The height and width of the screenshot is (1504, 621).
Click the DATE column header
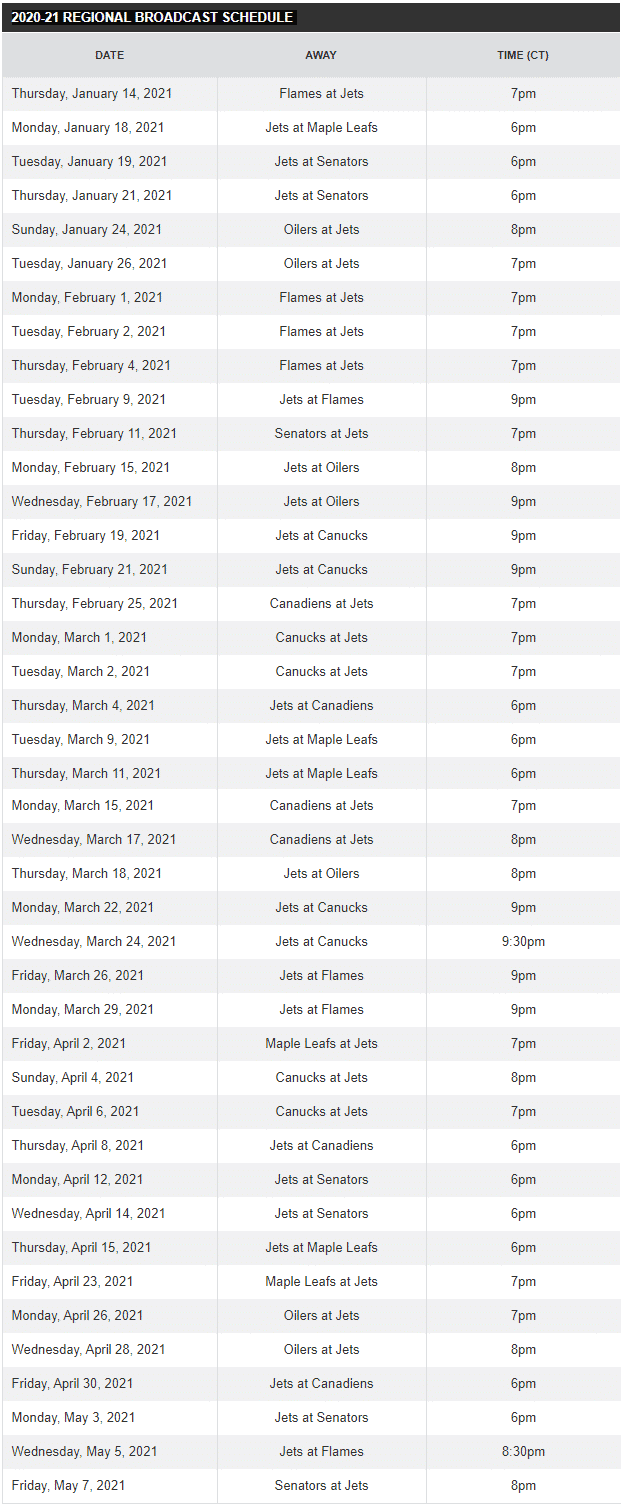[x=110, y=55]
